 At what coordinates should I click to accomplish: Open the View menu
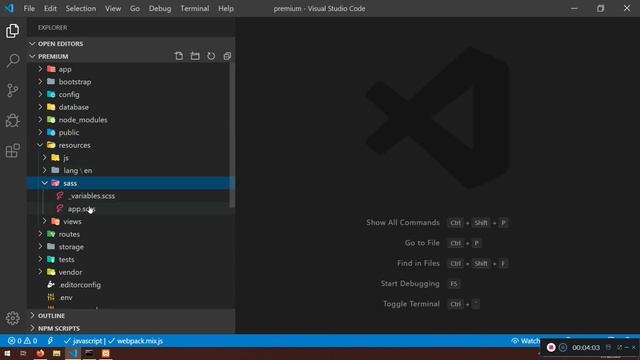click(113, 8)
